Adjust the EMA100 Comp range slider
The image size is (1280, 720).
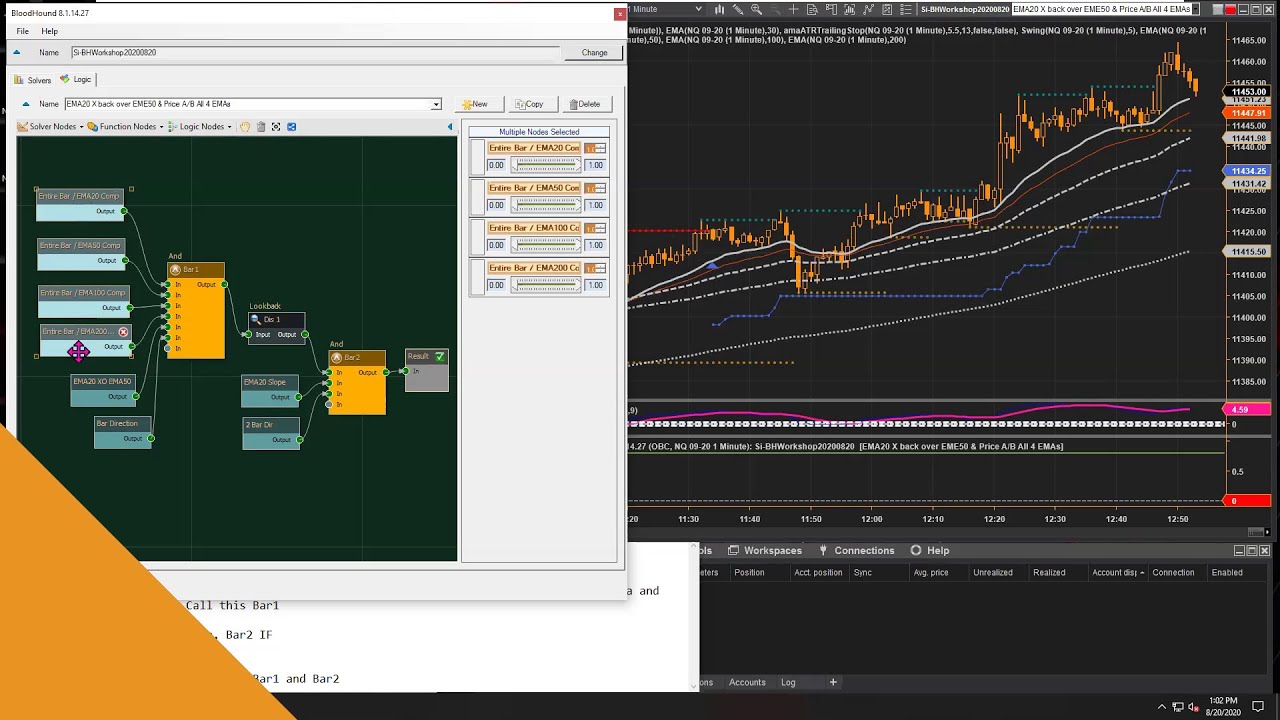click(546, 245)
